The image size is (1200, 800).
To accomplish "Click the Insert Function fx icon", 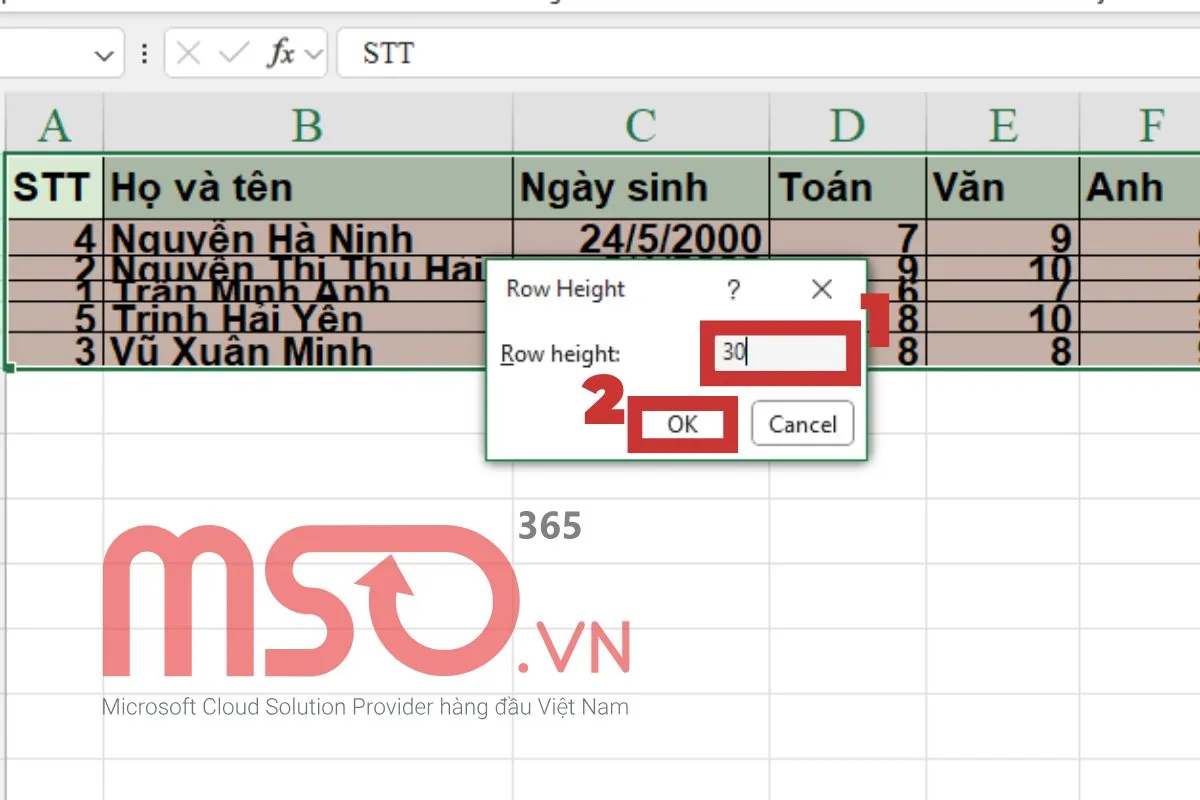I will tap(280, 54).
